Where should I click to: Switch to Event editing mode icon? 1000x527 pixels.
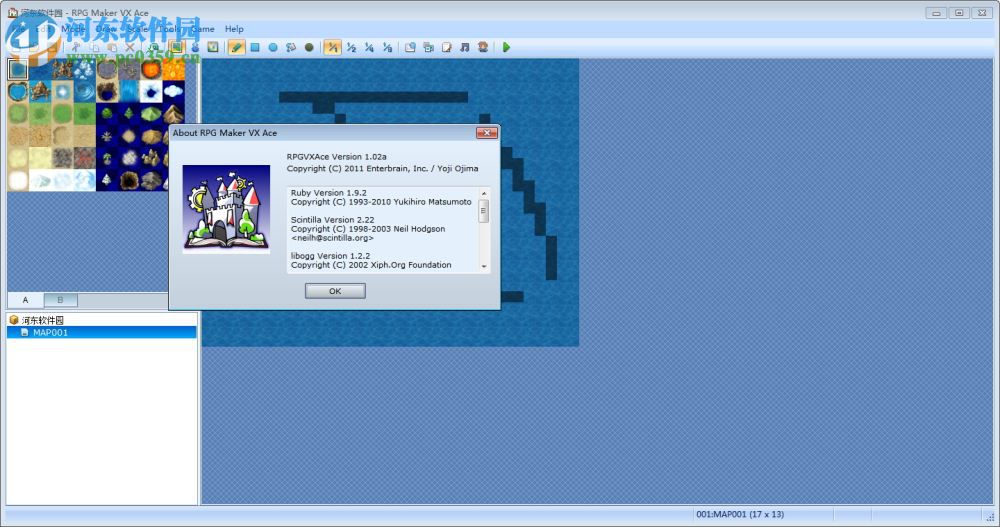195,47
